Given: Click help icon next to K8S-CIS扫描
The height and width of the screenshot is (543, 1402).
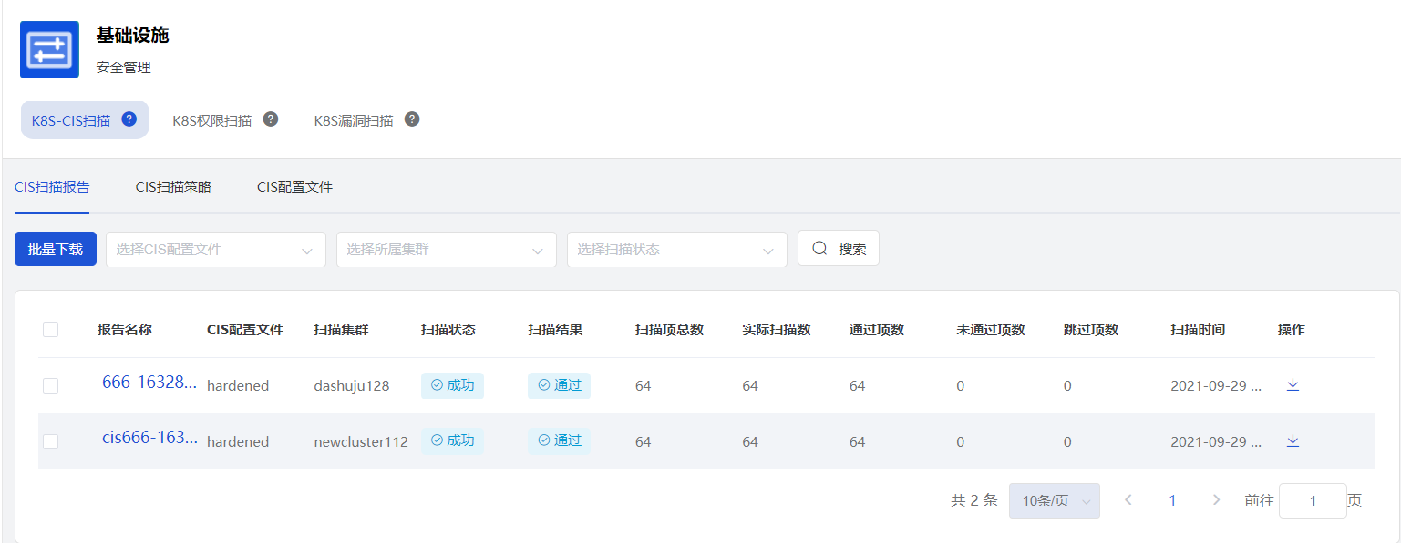Looking at the screenshot, I should 129,119.
